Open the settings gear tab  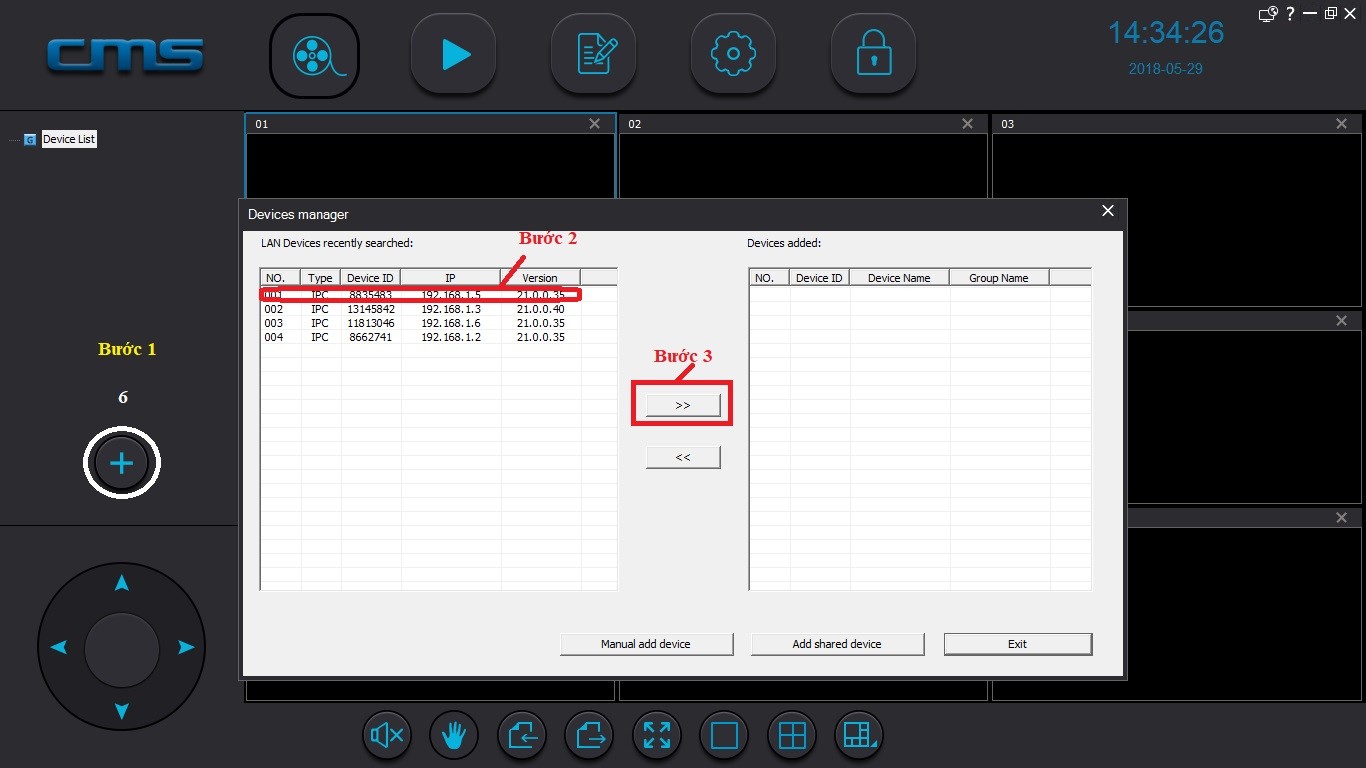[x=734, y=55]
